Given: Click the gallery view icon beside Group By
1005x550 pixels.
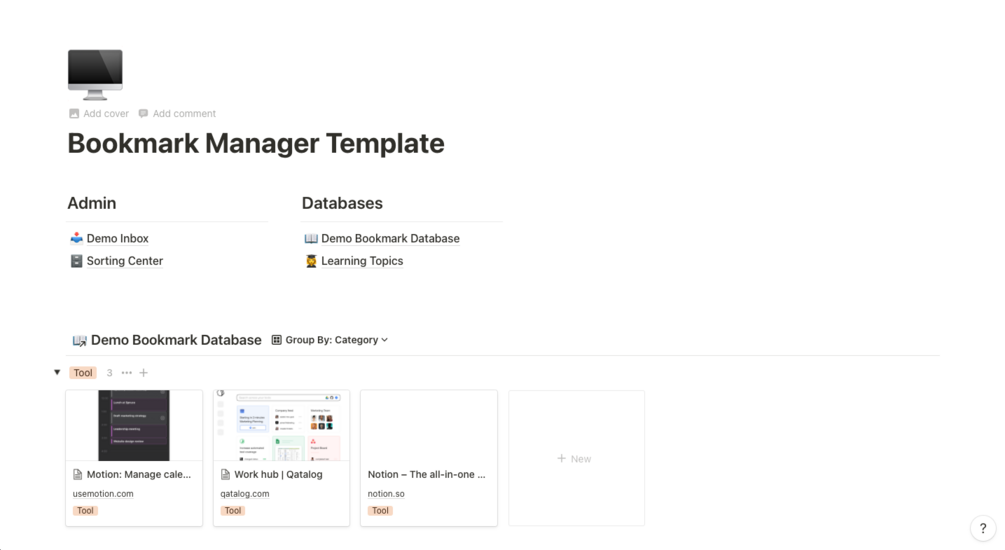Looking at the screenshot, I should (x=277, y=340).
